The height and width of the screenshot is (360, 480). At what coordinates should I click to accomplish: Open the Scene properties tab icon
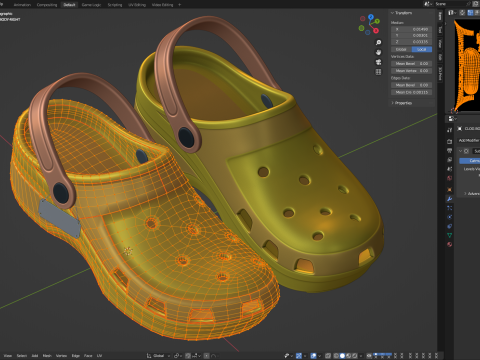coord(449,169)
